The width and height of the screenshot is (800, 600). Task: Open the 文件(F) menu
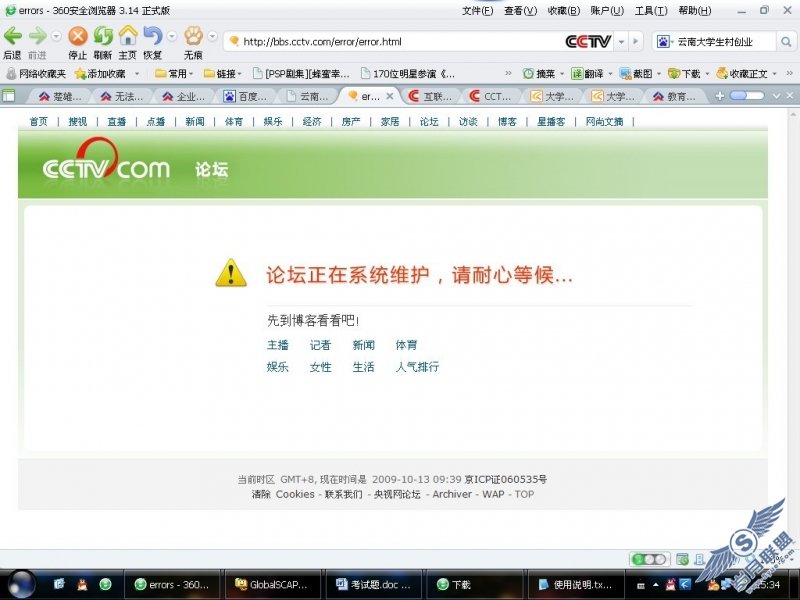click(x=478, y=11)
